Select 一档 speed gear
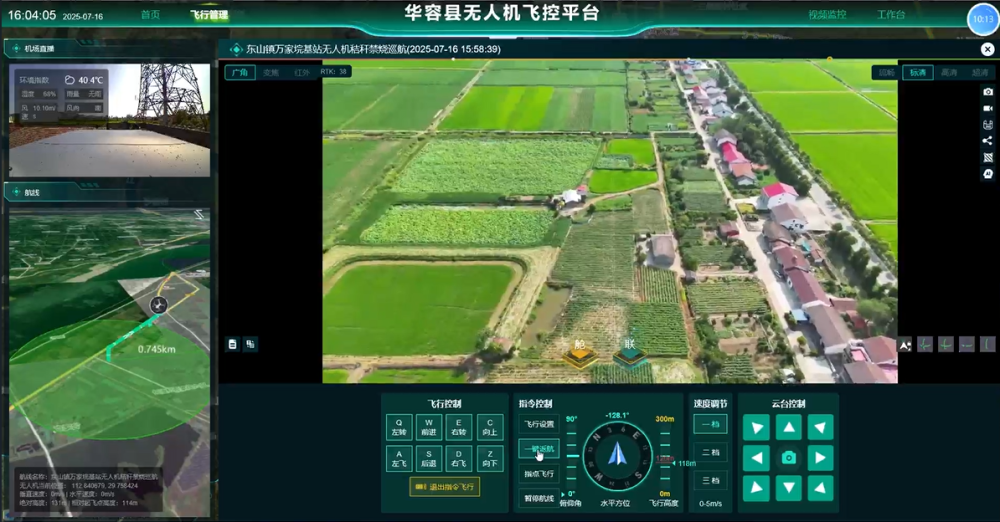The image size is (1000, 522). [710, 424]
